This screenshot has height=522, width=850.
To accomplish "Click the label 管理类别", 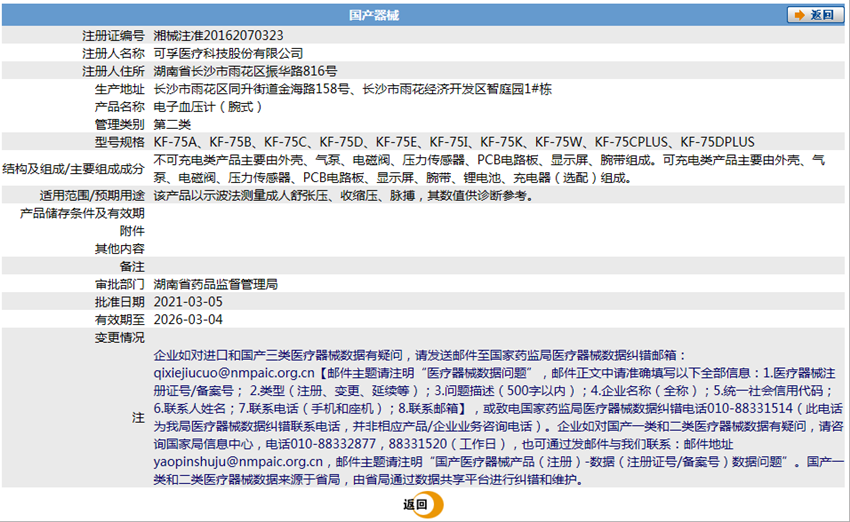I will tap(120, 124).
